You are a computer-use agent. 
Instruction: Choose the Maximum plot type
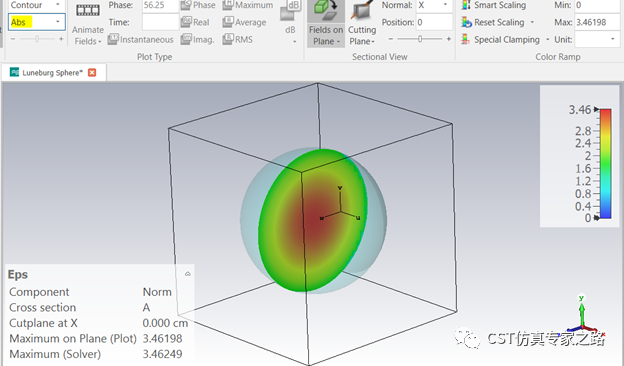pyautogui.click(x=248, y=5)
